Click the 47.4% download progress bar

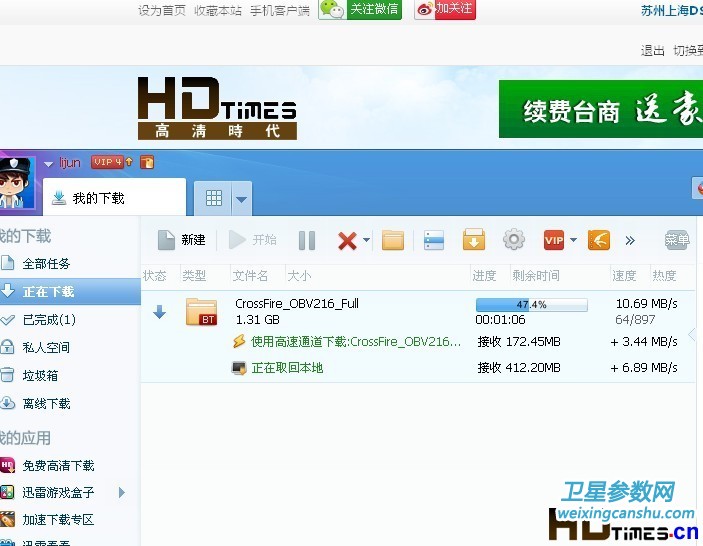pos(531,304)
